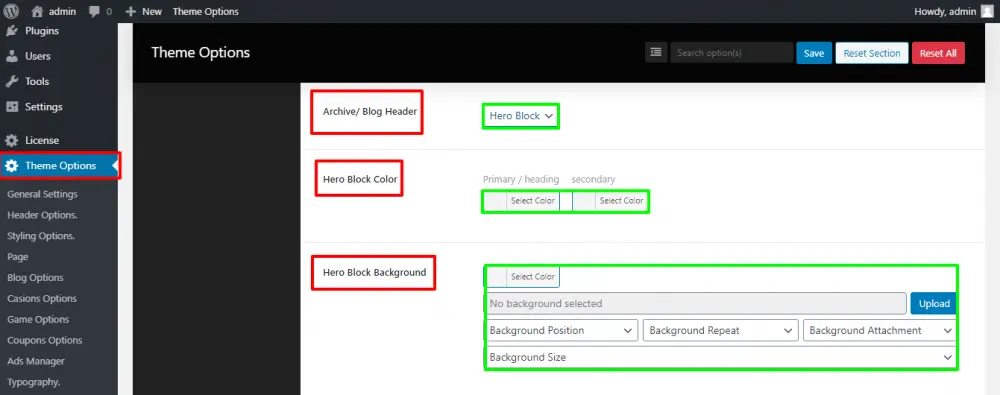This screenshot has width=1000, height=395.
Task: Click the License gear icon
Action: click(12, 140)
